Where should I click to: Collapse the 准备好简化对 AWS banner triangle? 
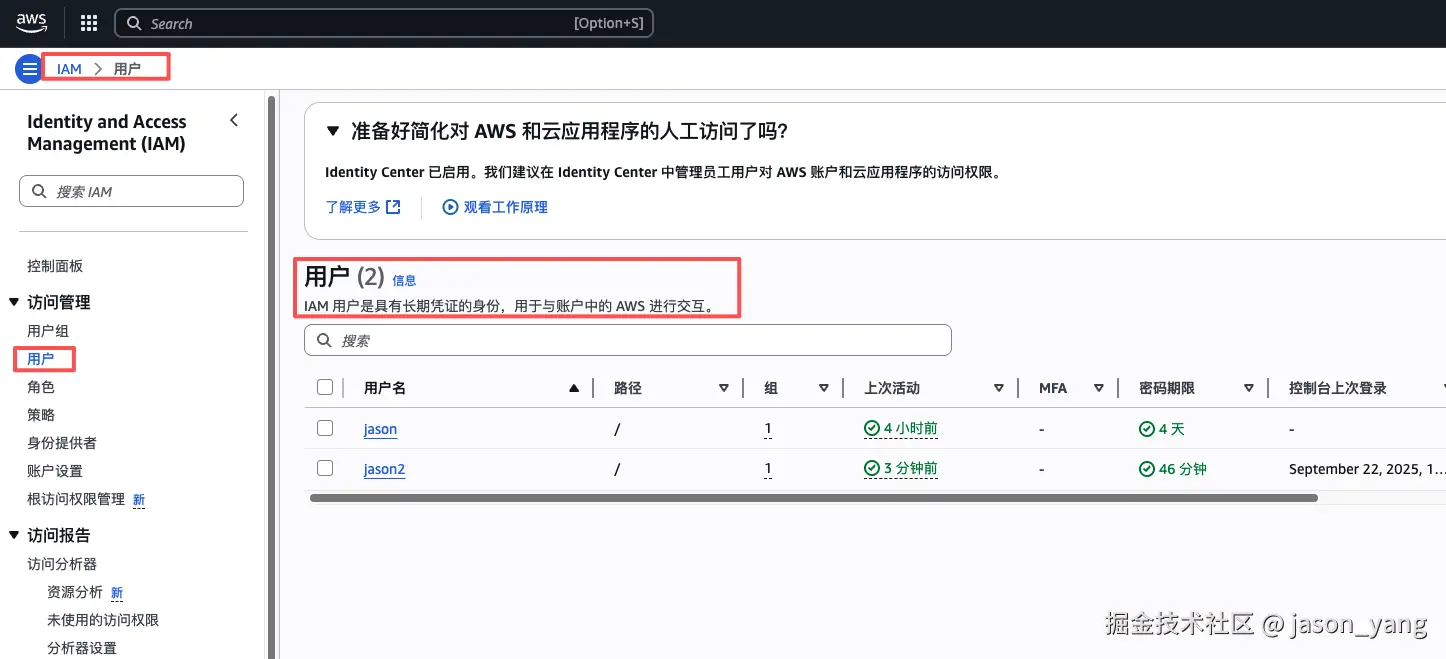(x=334, y=131)
